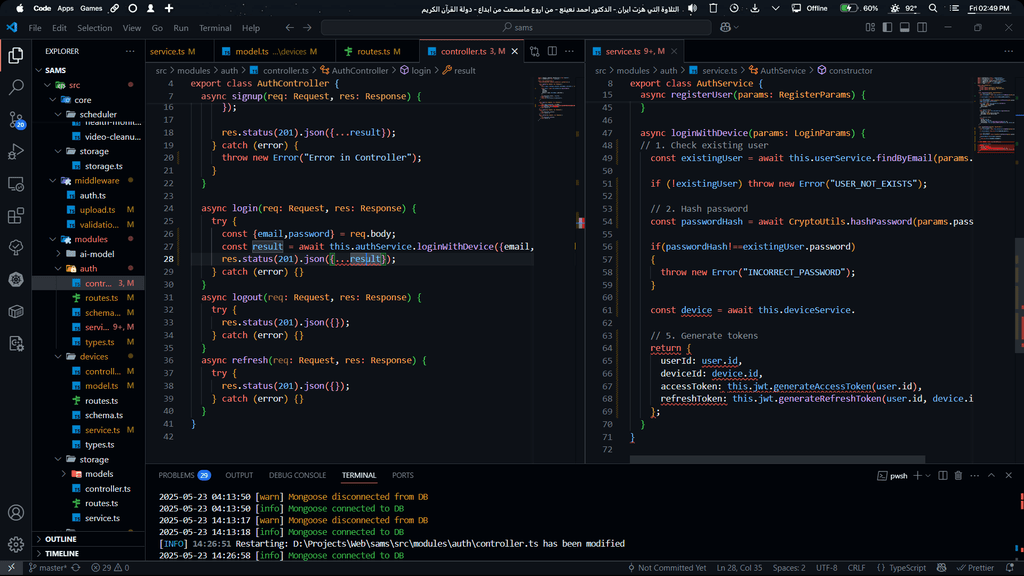The image size is (1024, 576).
Task: Go back with the navigation arrow
Action: (289, 27)
